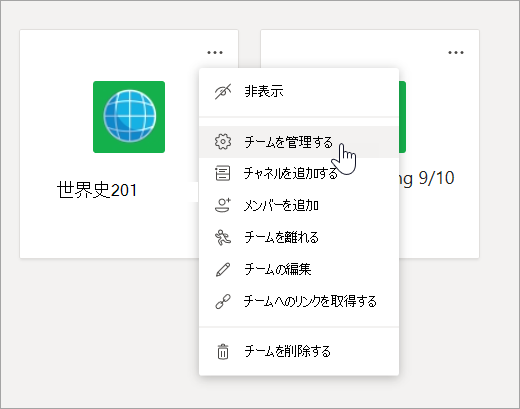Screen dimensions: 520x409
Task: Select 非表示 menu entry
Action: (299, 92)
